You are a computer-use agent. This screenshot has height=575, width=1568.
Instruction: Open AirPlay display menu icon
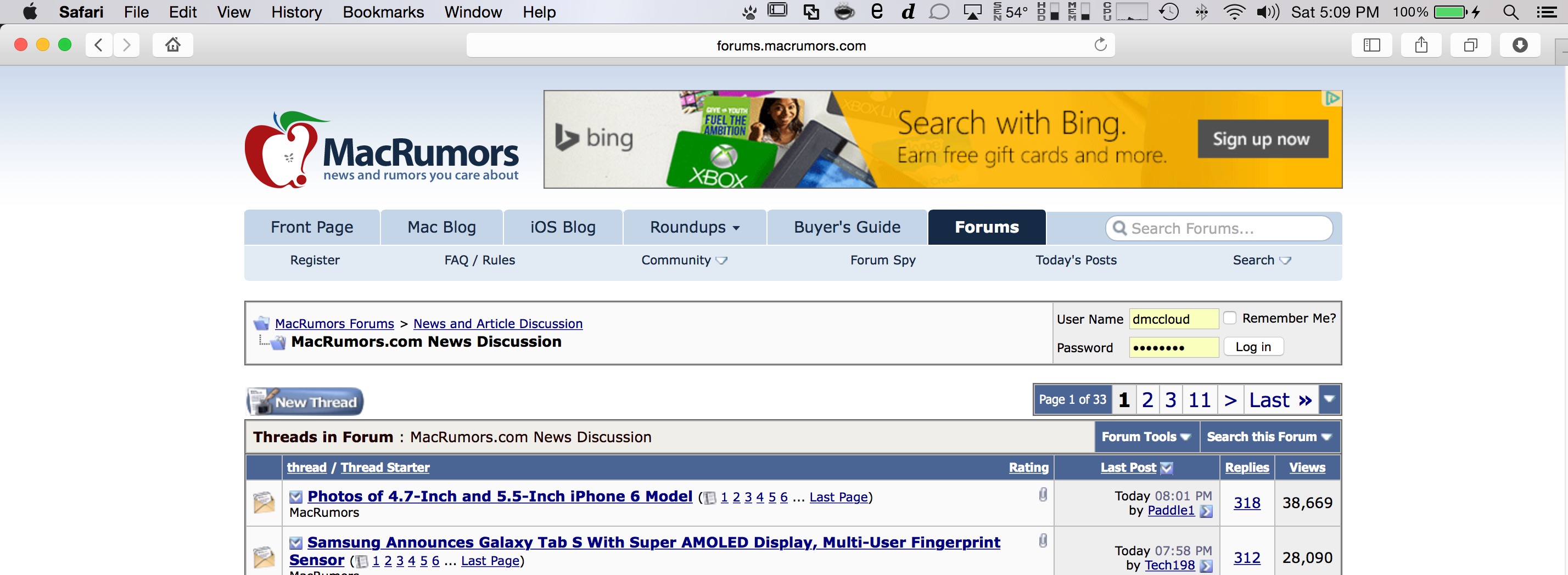pyautogui.click(x=973, y=12)
